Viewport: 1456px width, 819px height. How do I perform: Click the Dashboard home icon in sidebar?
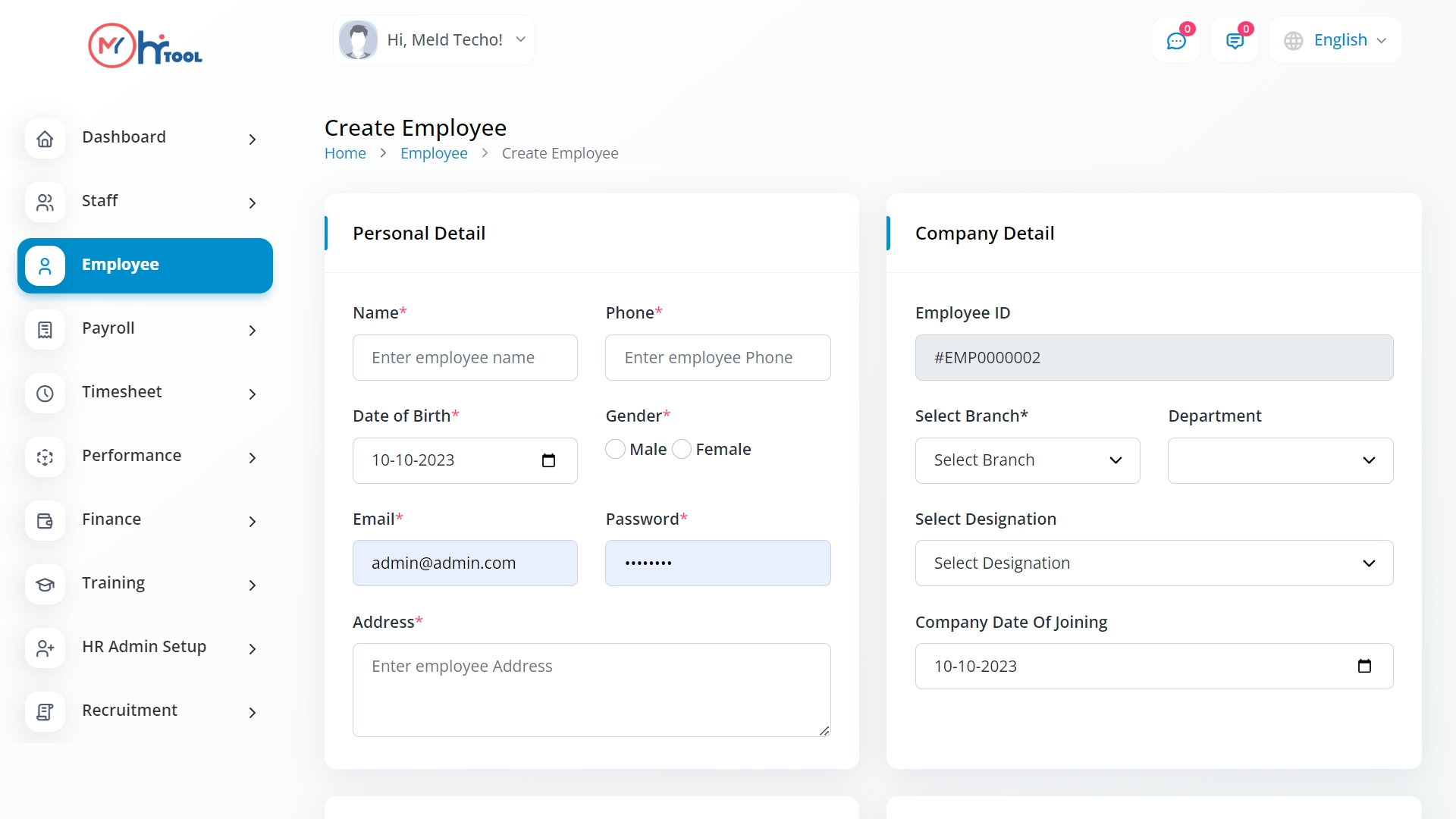point(45,139)
